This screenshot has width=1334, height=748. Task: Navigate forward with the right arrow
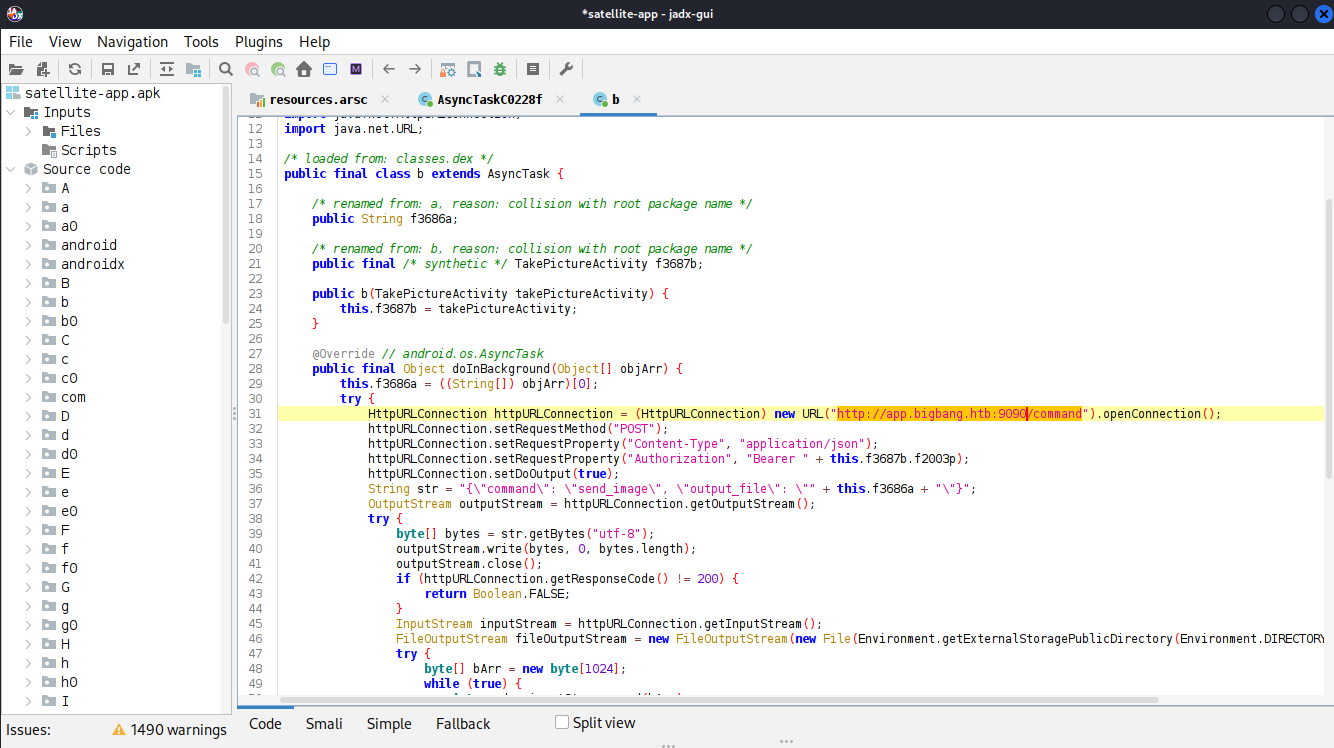(415, 69)
